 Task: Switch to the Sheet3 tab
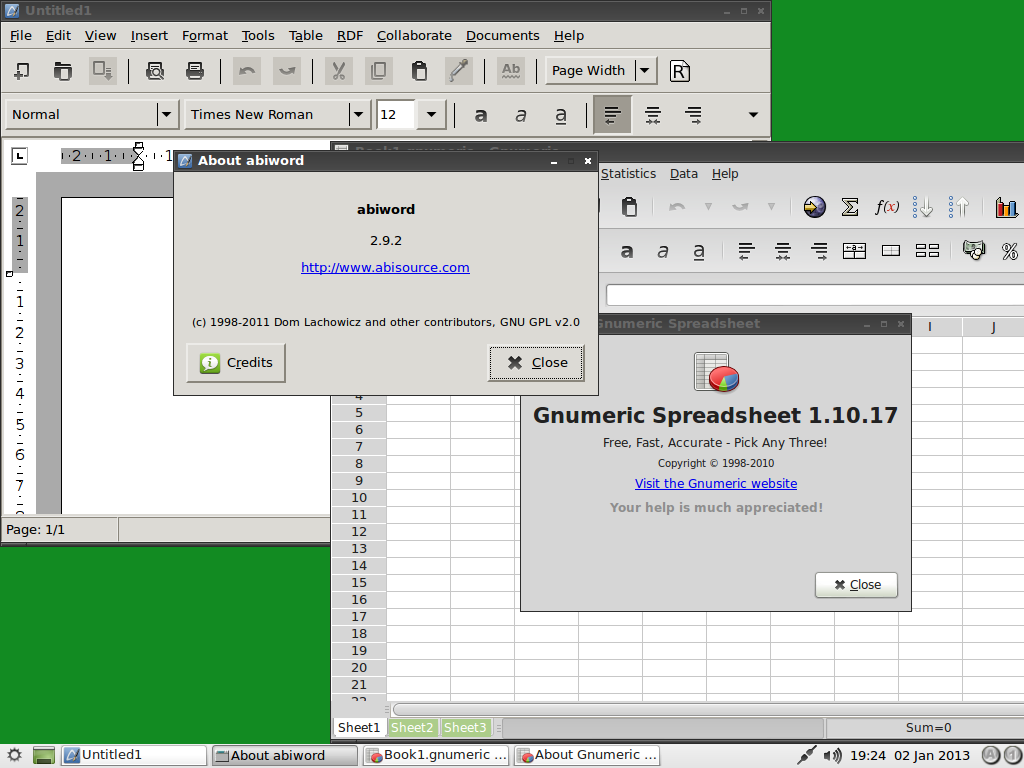tap(465, 728)
